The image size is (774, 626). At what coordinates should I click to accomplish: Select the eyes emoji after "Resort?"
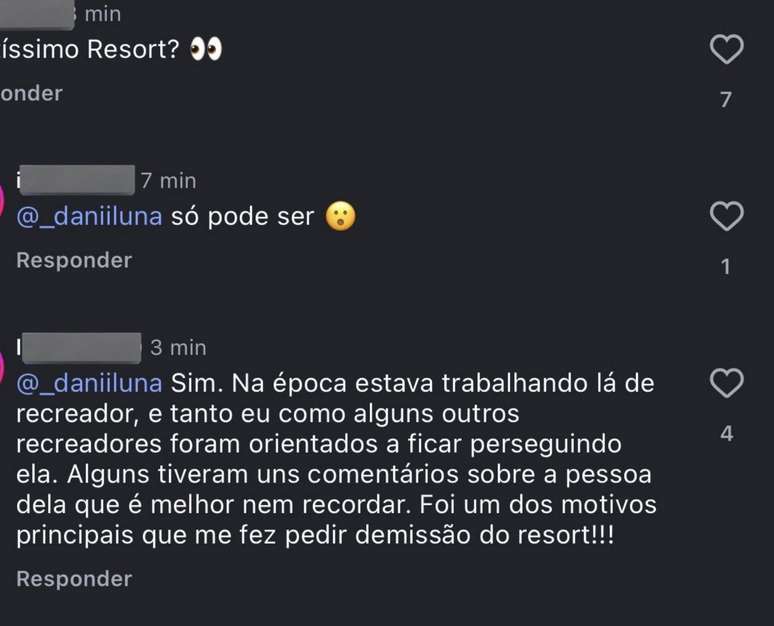(206, 49)
